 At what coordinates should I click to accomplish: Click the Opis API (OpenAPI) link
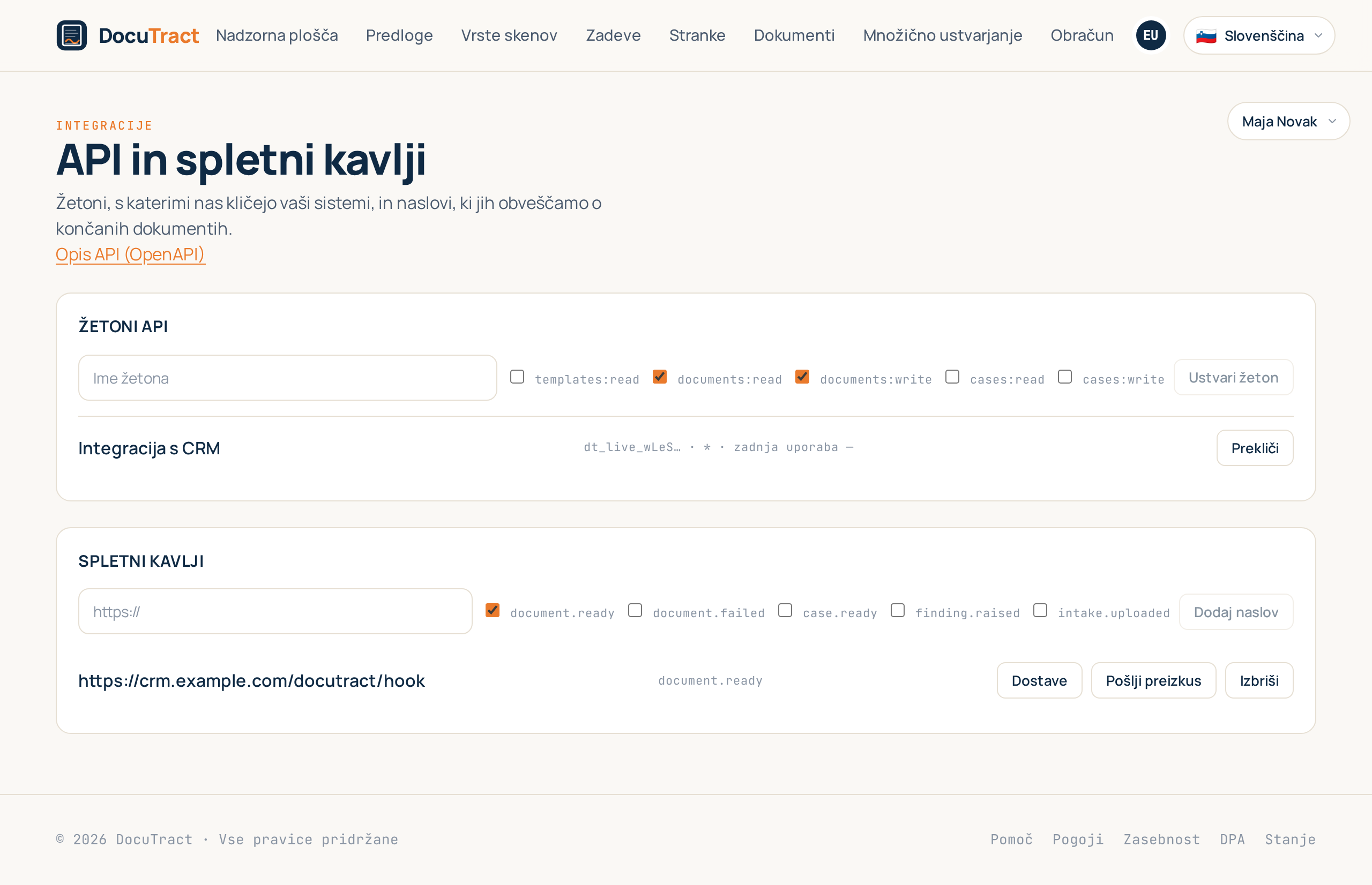click(130, 254)
